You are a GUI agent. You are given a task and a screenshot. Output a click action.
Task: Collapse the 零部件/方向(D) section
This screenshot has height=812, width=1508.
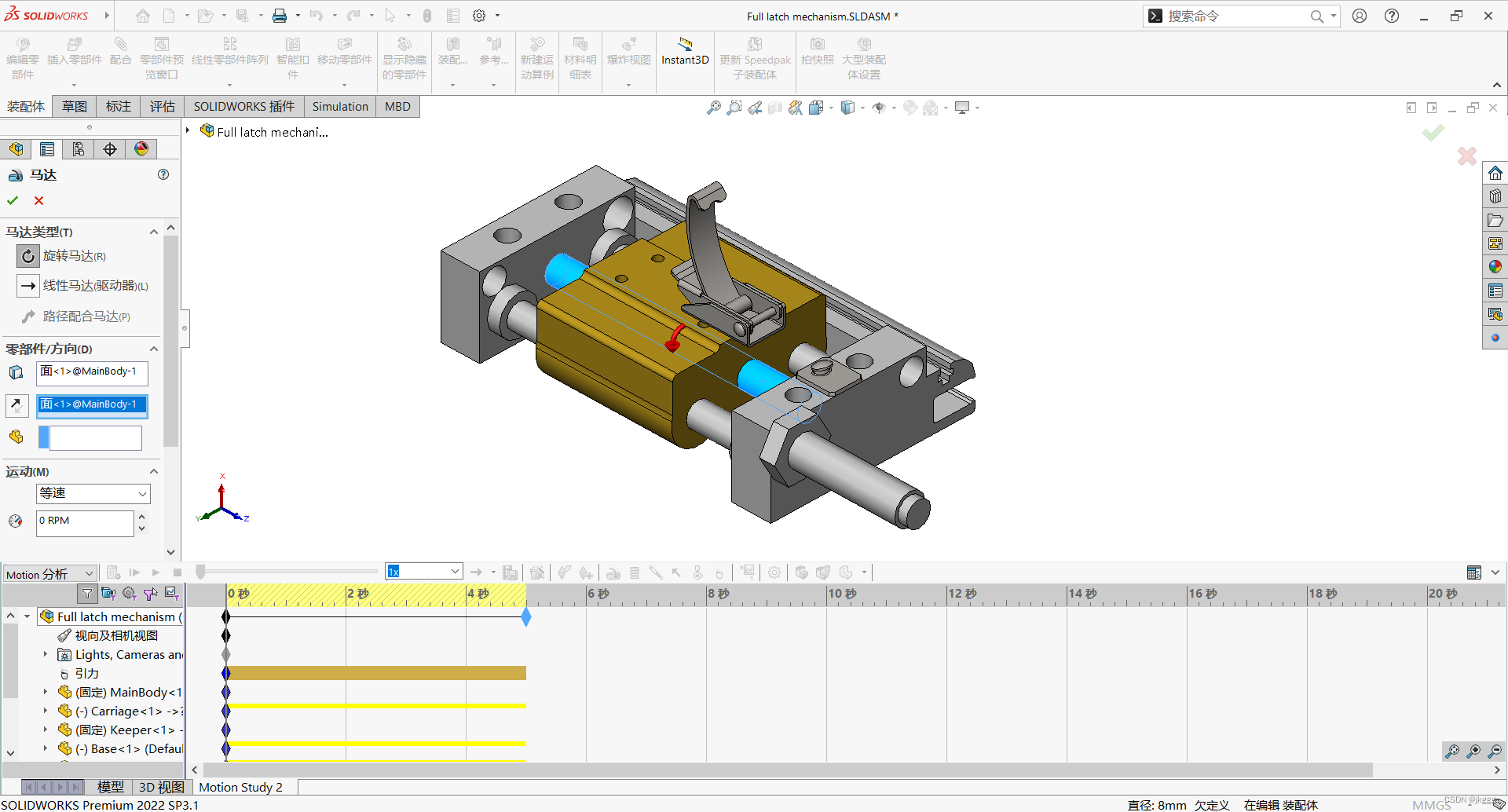point(154,349)
